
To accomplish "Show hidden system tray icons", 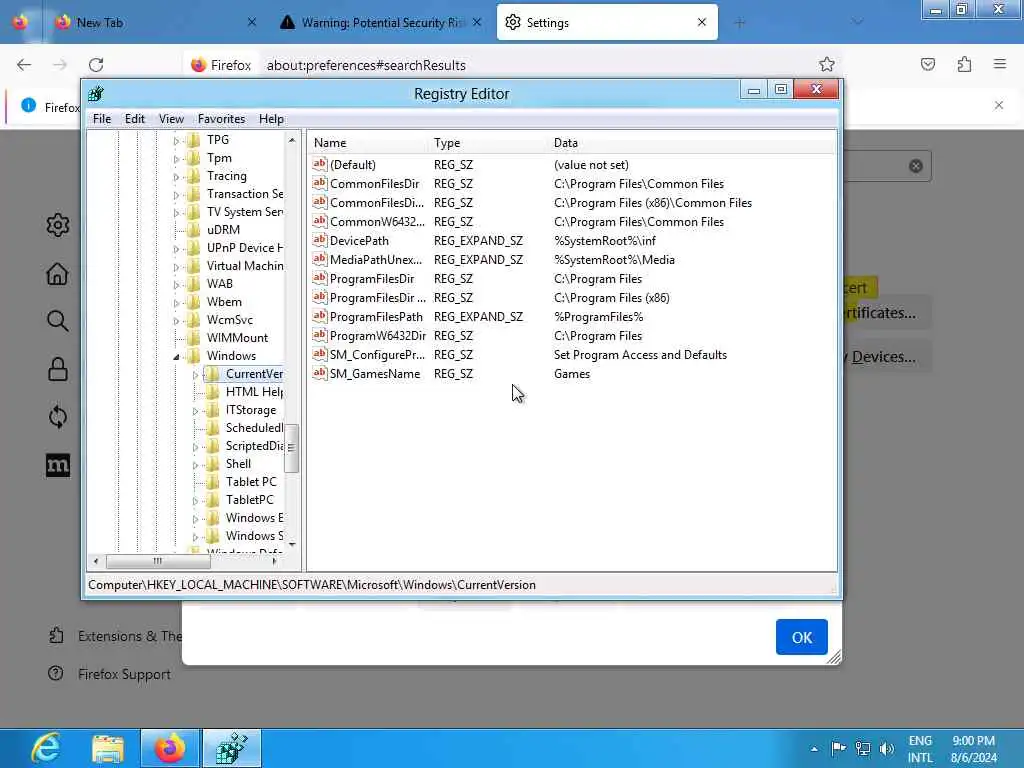I will [x=814, y=749].
